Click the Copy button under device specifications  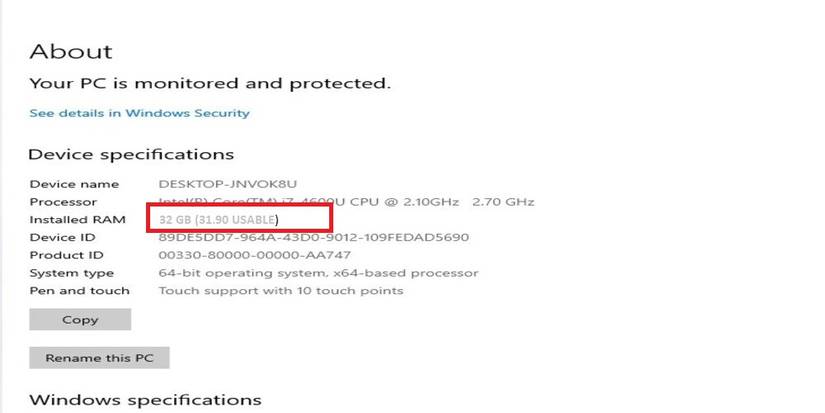tap(80, 320)
